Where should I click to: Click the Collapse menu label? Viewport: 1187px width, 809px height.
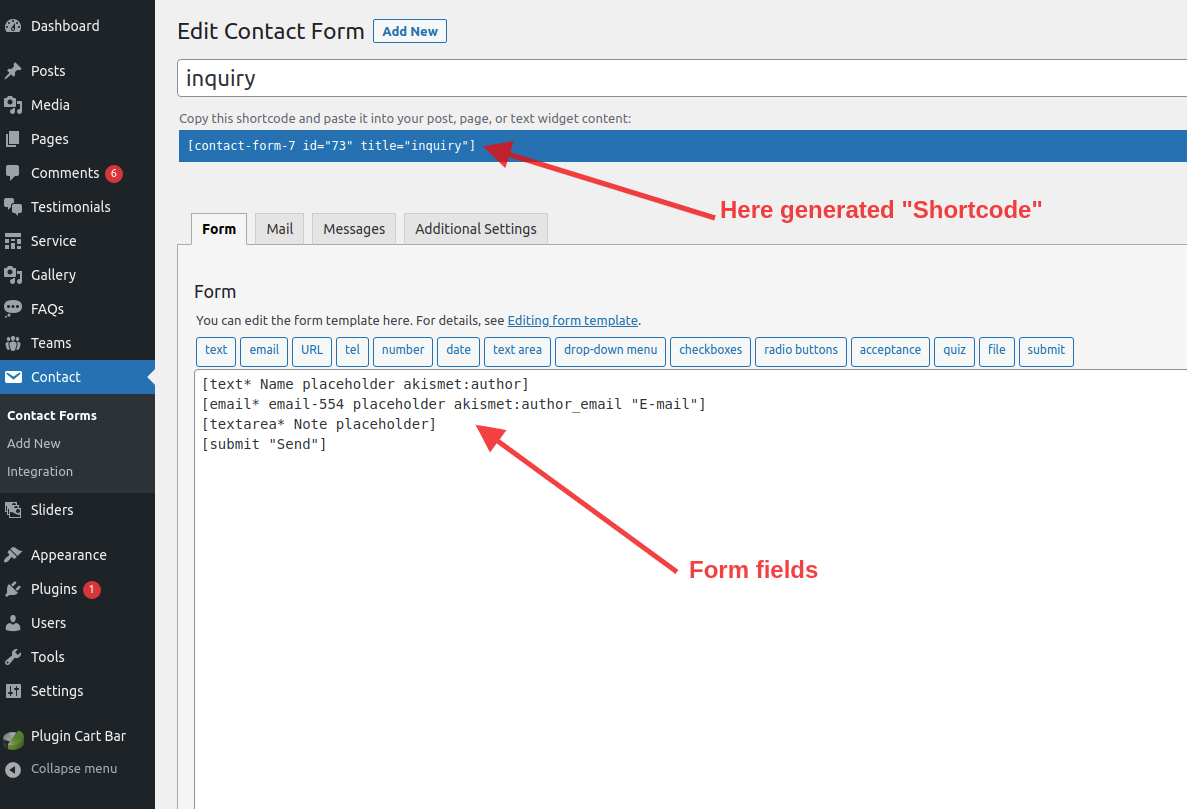tap(74, 769)
